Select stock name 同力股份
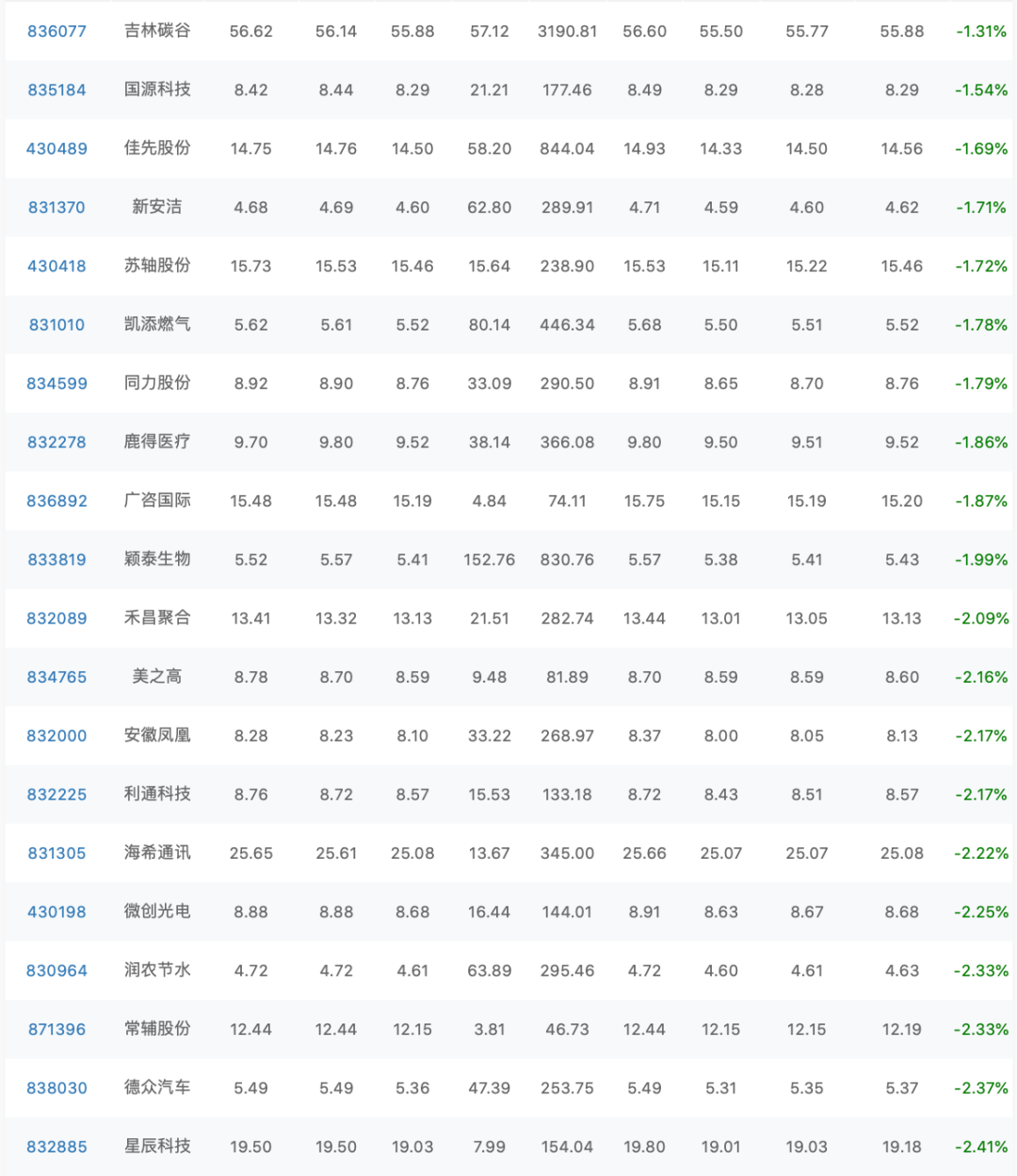Image resolution: width=1017 pixels, height=1176 pixels. coord(157,382)
